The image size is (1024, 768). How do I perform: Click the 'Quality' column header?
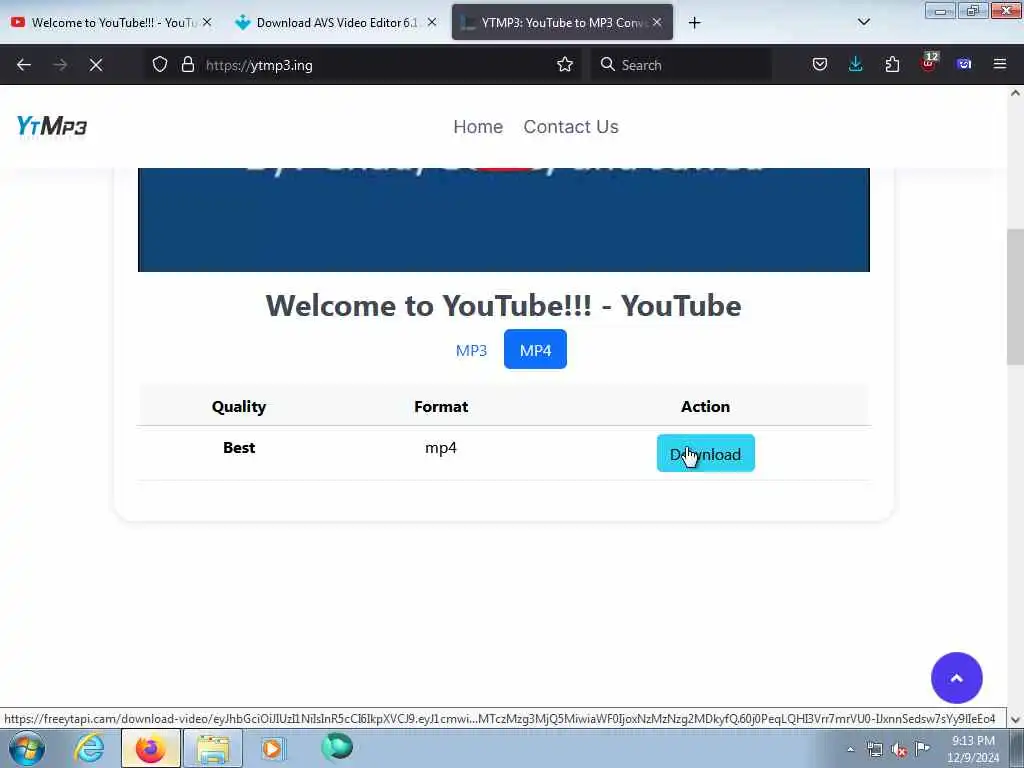pyautogui.click(x=239, y=406)
